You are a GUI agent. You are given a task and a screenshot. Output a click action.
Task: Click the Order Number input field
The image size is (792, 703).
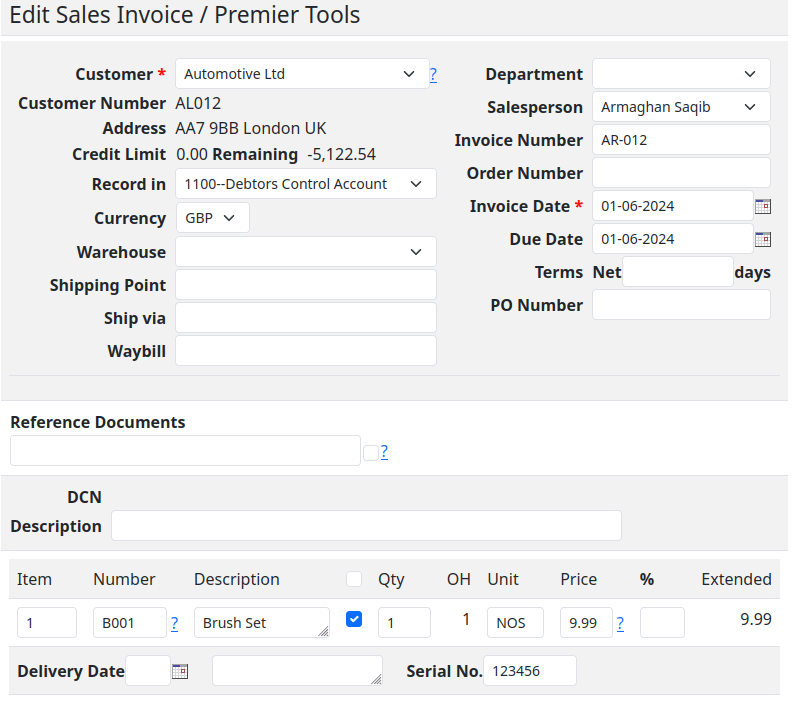click(x=681, y=173)
